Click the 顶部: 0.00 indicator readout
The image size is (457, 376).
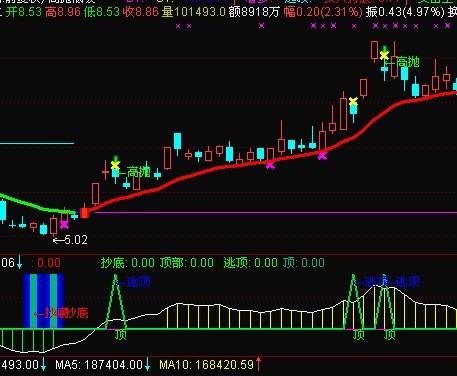click(x=187, y=263)
